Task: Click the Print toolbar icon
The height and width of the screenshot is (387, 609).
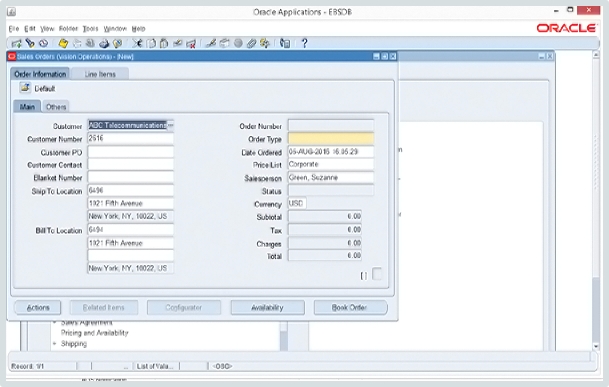Action: [104, 43]
